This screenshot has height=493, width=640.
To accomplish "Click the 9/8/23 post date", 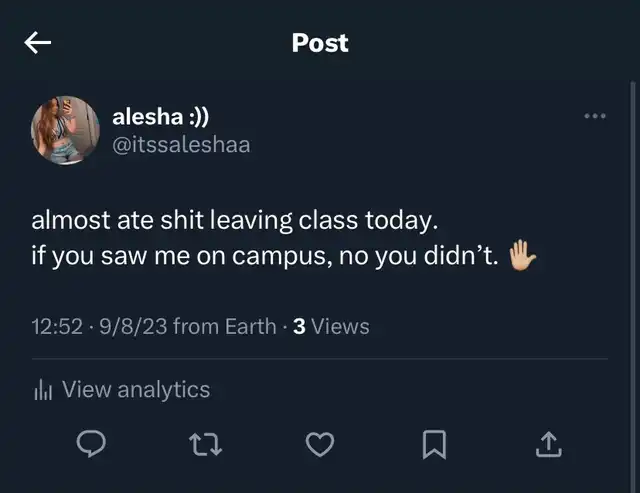I will click(x=132, y=326).
